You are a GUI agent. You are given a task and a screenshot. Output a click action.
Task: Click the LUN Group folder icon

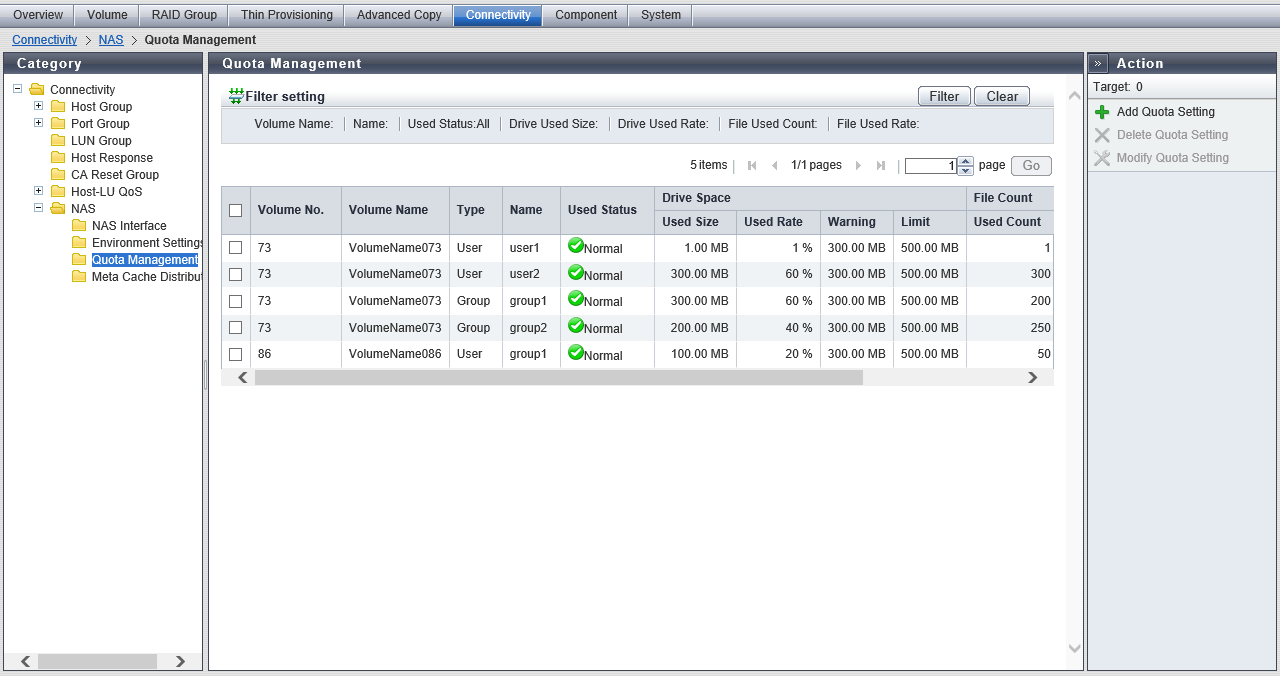pyautogui.click(x=58, y=141)
